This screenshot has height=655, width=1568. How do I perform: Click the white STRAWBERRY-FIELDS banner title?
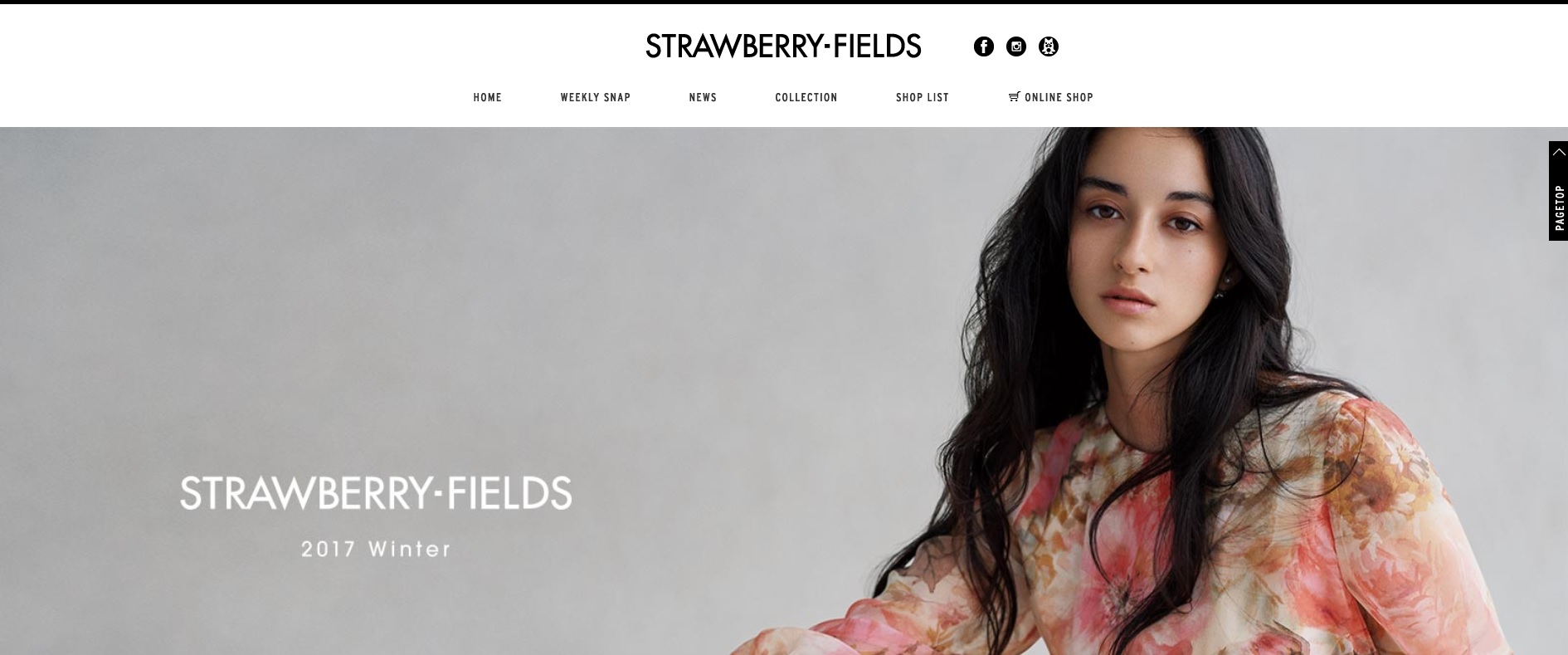[376, 493]
